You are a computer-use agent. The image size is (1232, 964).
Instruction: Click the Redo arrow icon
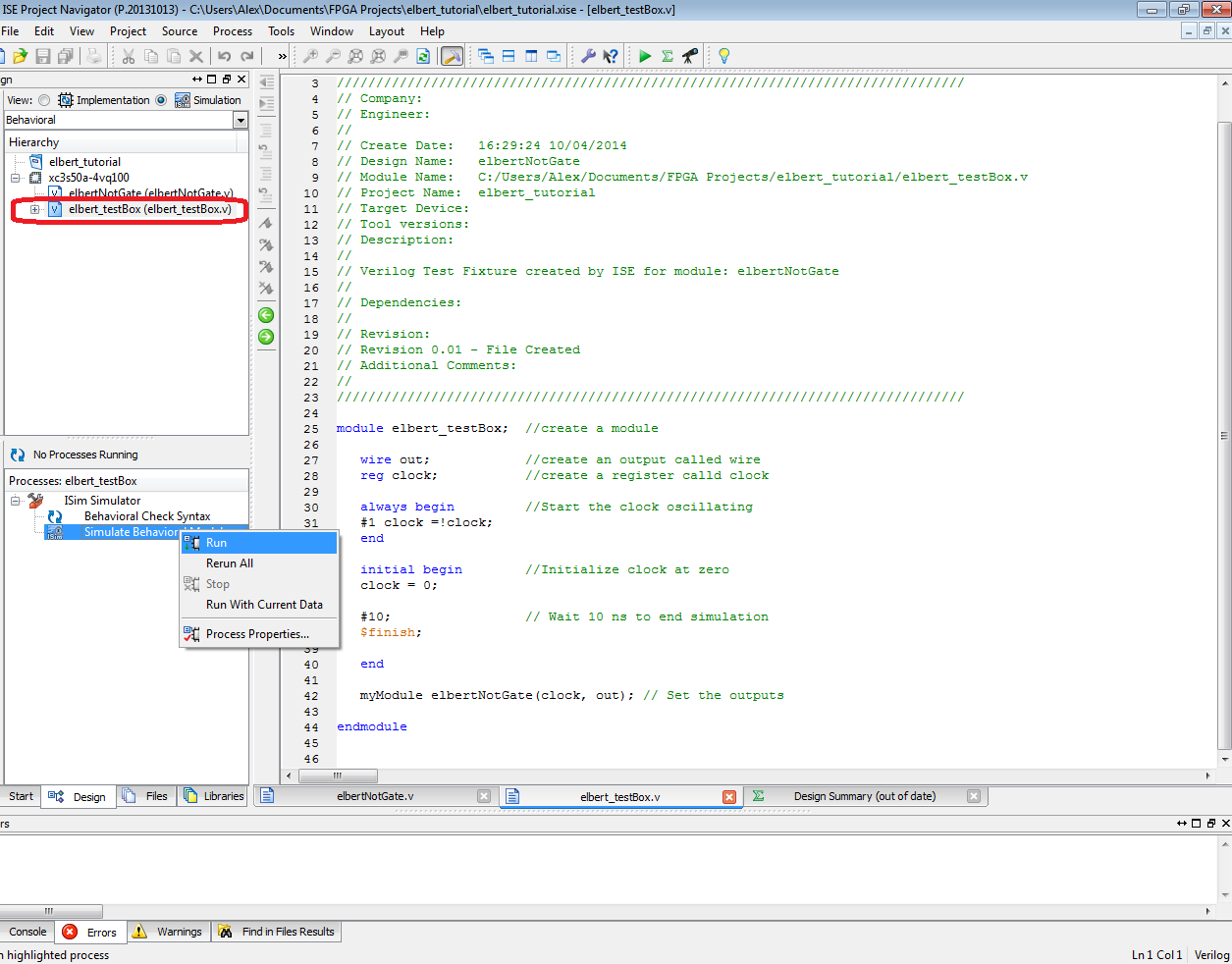point(247,56)
